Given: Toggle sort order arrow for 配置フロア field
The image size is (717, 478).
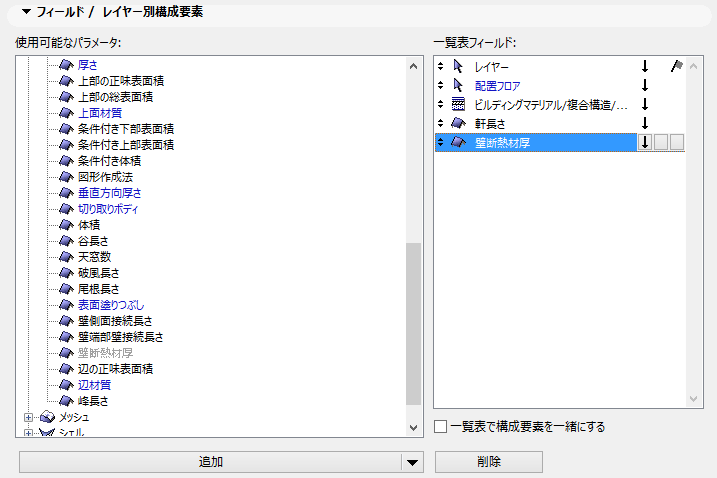Looking at the screenshot, I should 645,86.
